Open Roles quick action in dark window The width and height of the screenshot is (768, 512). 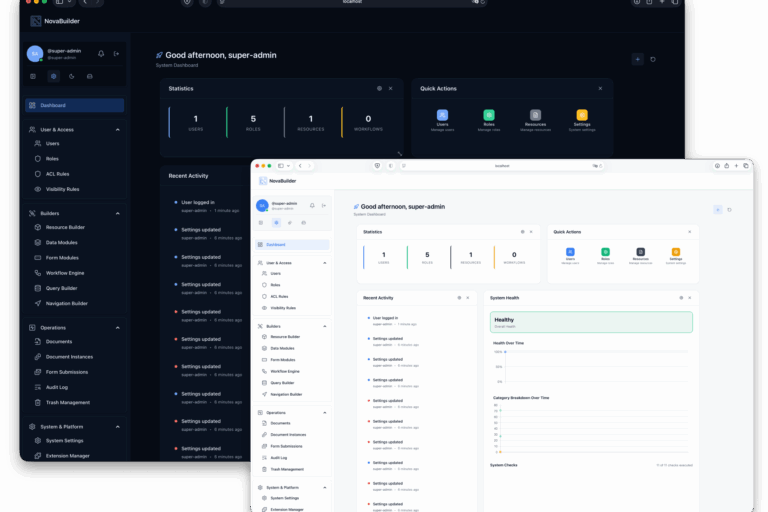[x=489, y=120]
